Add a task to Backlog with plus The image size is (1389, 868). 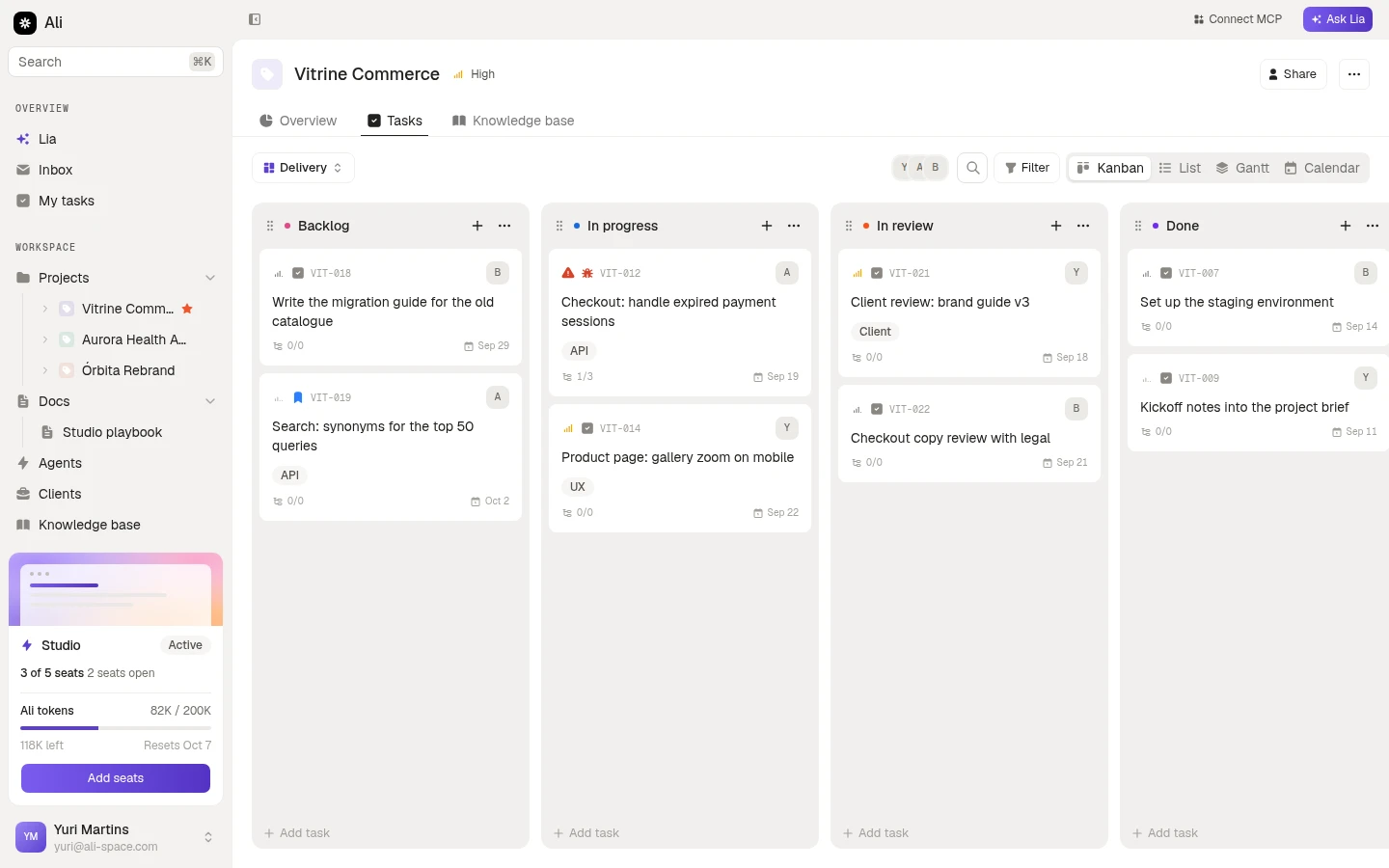(x=477, y=226)
